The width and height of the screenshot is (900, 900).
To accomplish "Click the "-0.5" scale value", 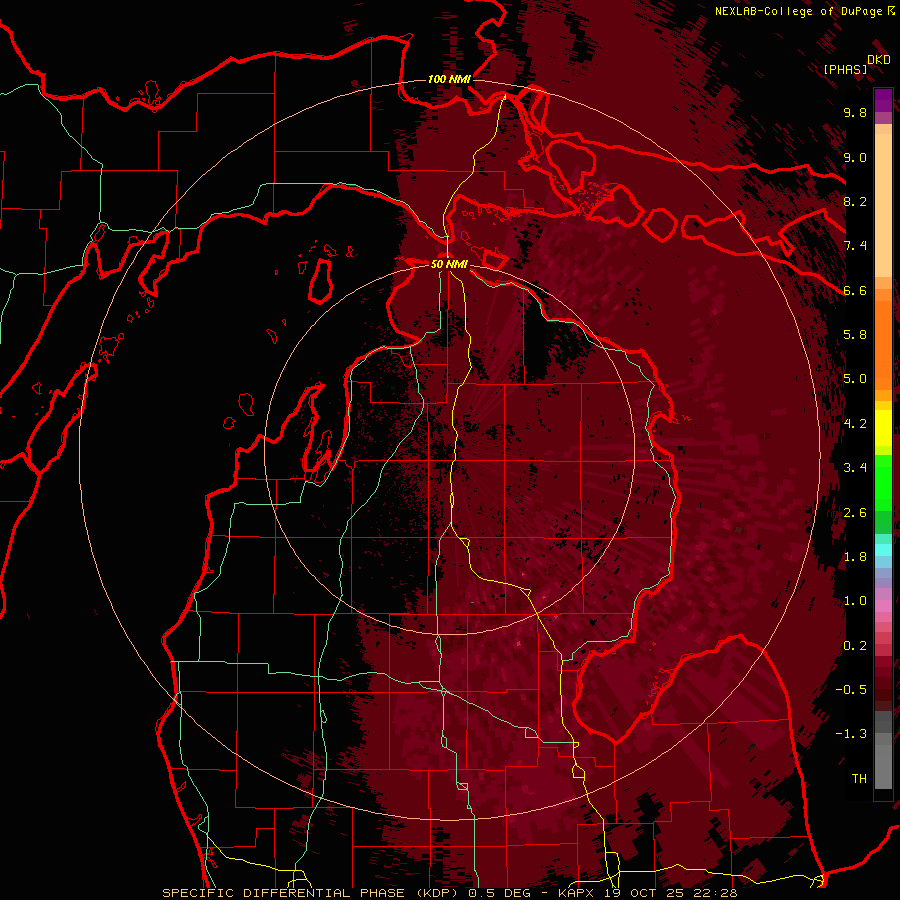I will (x=851, y=690).
